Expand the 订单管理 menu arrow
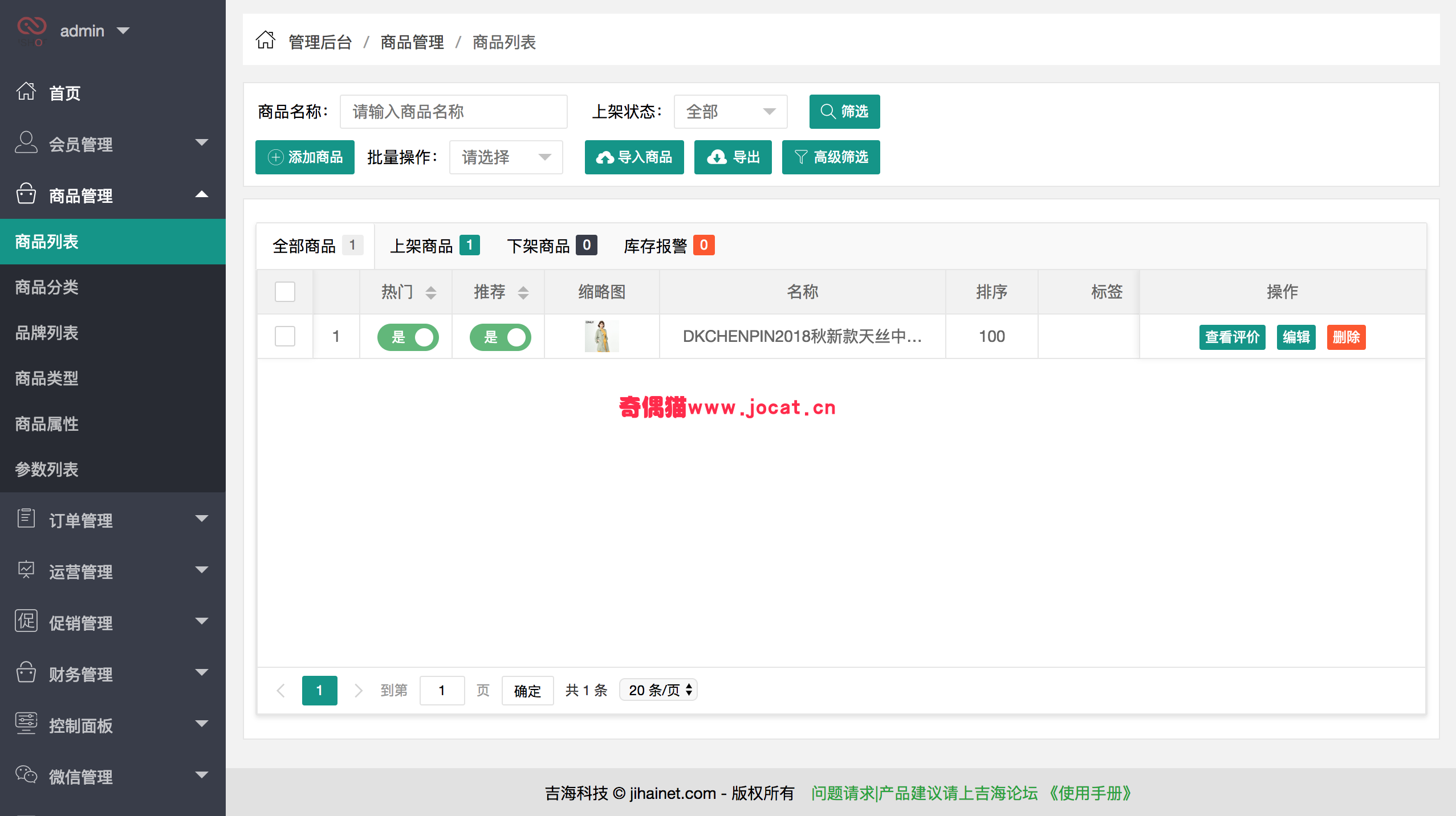This screenshot has width=1456, height=816. click(x=202, y=519)
